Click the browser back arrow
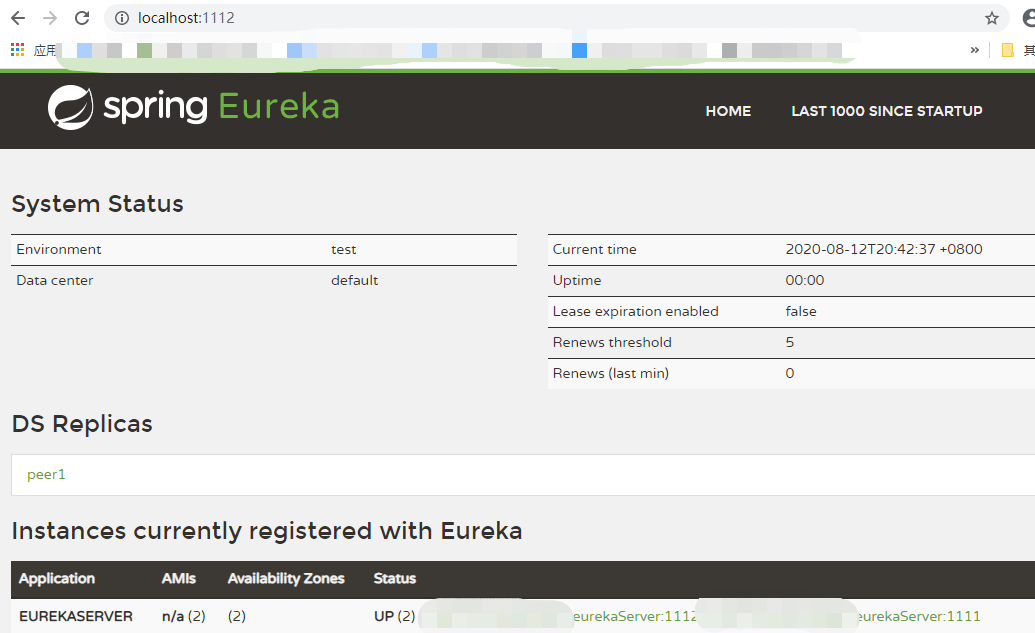The width and height of the screenshot is (1035, 633). click(18, 18)
